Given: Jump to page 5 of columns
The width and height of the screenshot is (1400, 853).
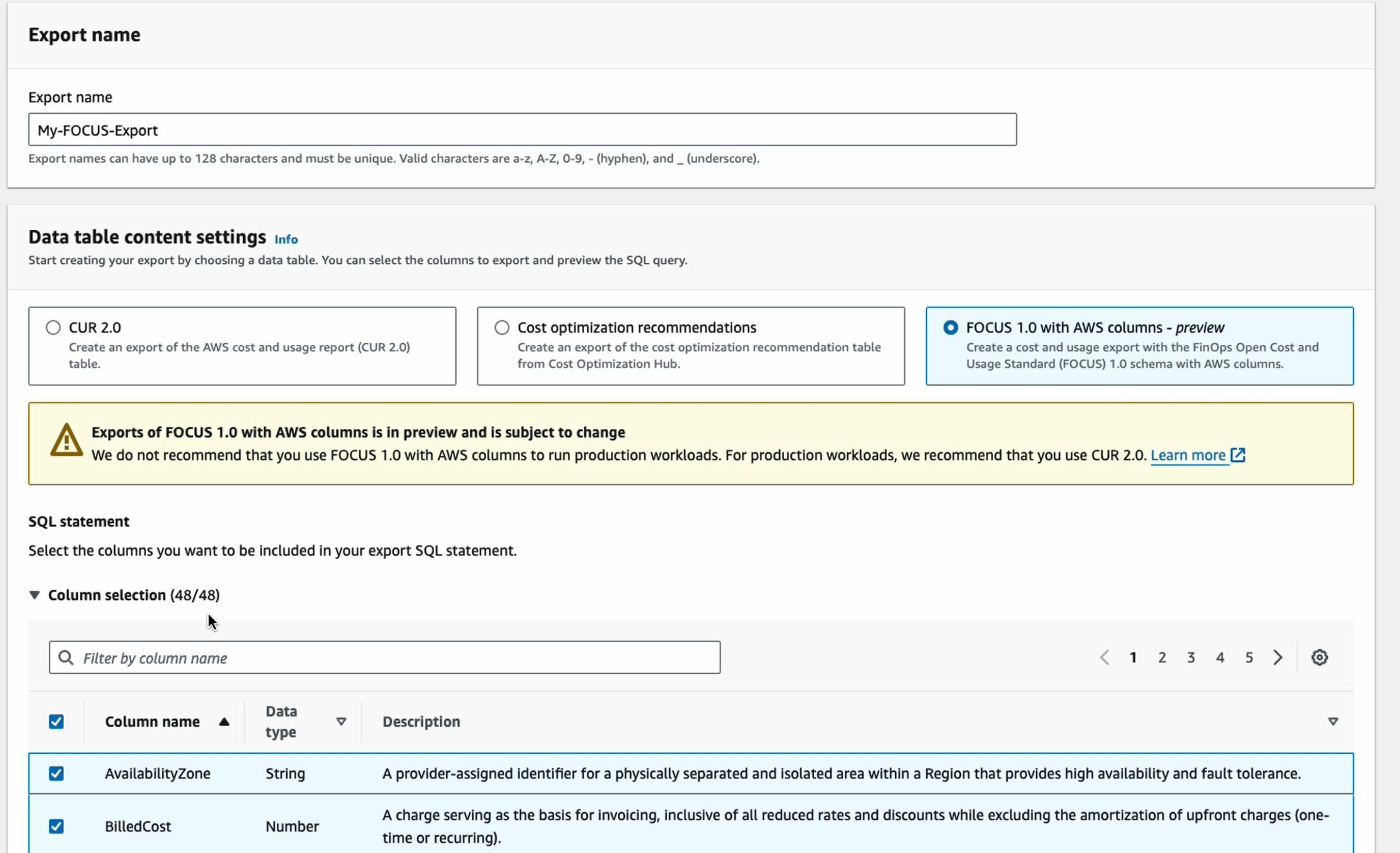Looking at the screenshot, I should (x=1249, y=658).
